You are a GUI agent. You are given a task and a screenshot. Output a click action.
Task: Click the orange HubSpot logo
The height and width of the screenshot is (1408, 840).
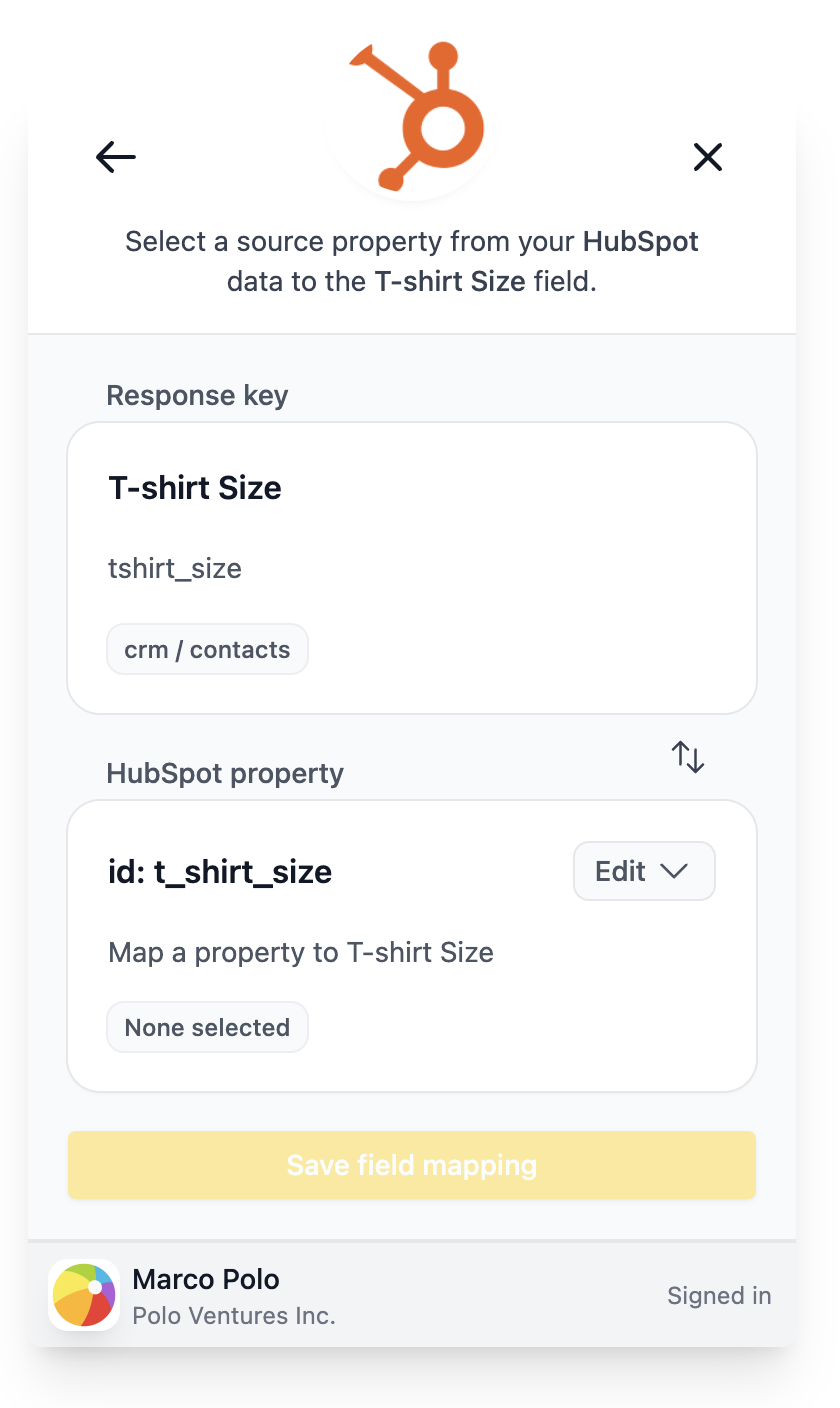(417, 115)
